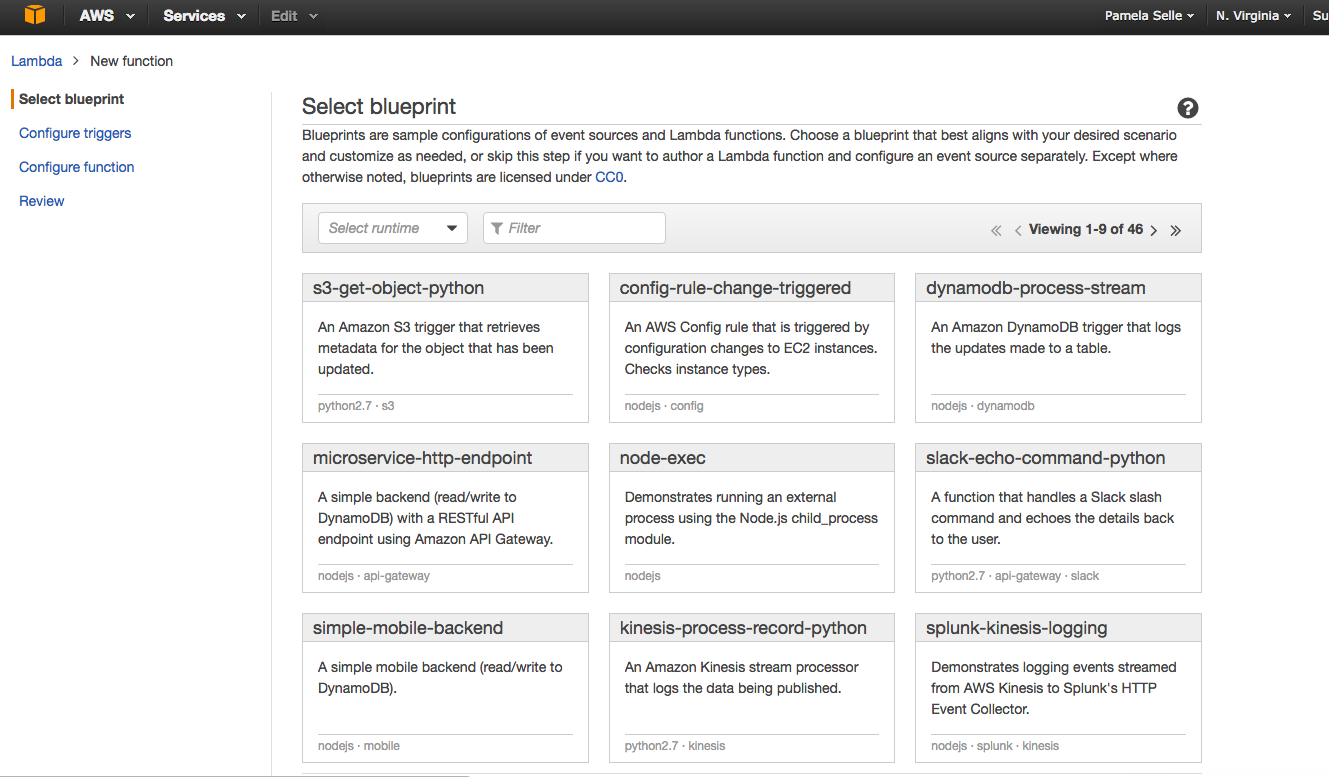The height and width of the screenshot is (777, 1329).
Task: Open the help question mark icon
Action: click(1188, 108)
